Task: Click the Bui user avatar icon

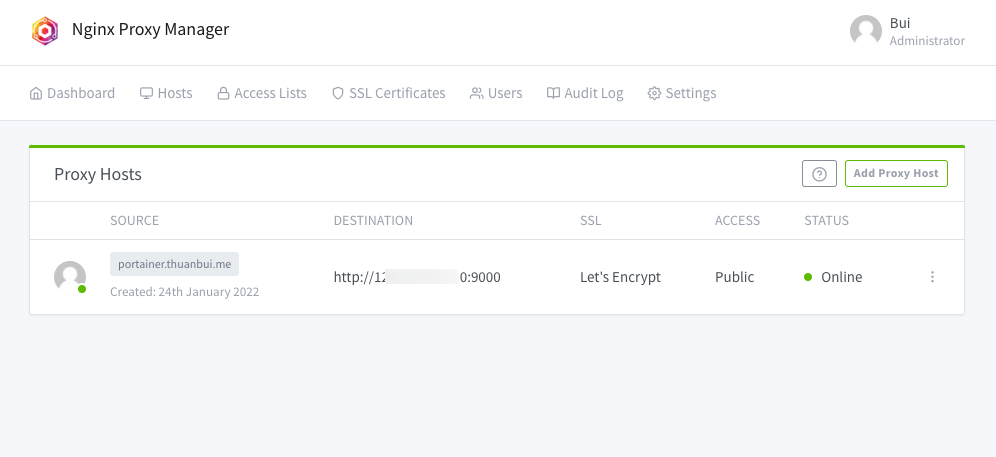Action: click(x=866, y=31)
